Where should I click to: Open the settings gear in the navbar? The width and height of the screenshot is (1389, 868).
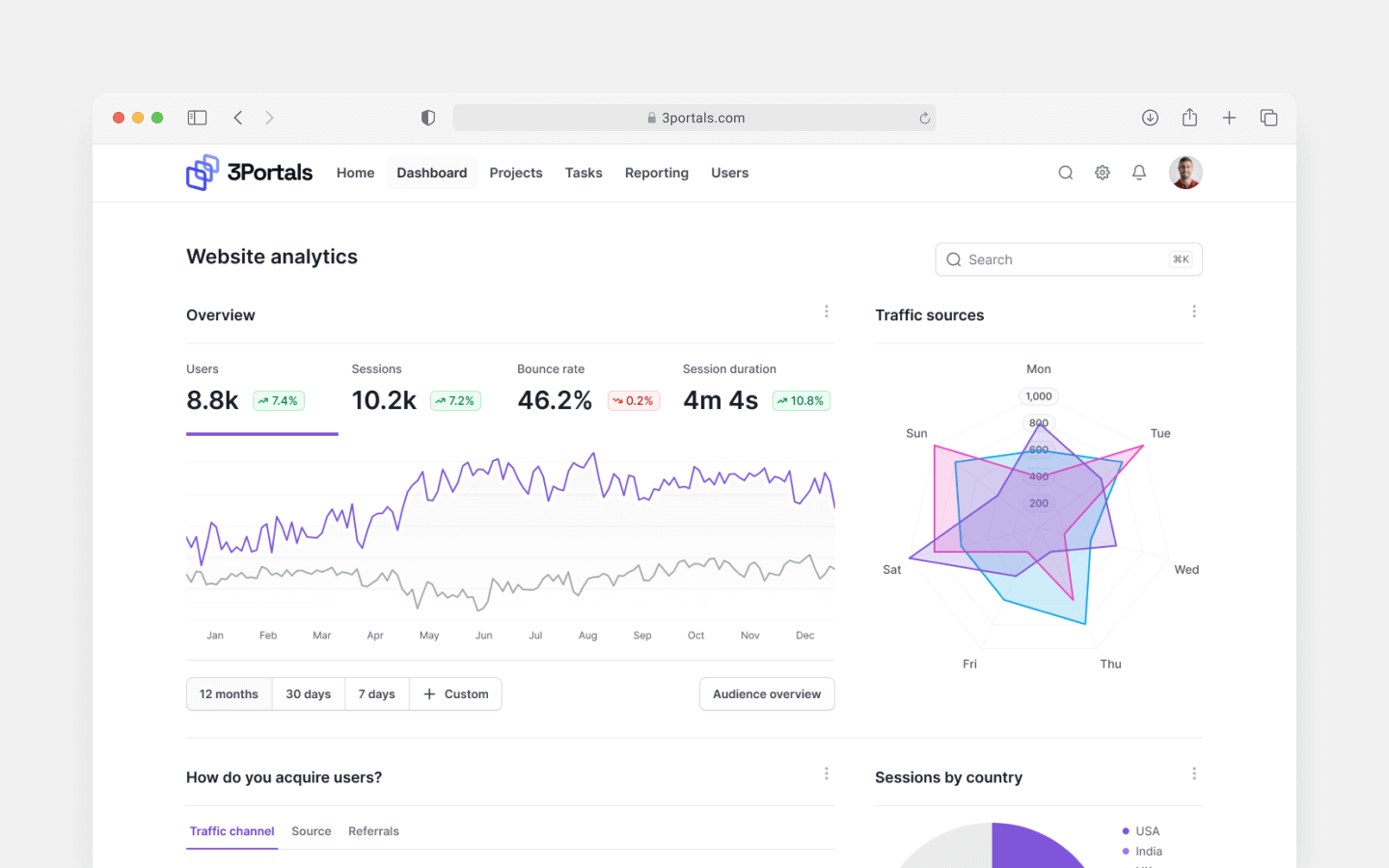pyautogui.click(x=1102, y=172)
